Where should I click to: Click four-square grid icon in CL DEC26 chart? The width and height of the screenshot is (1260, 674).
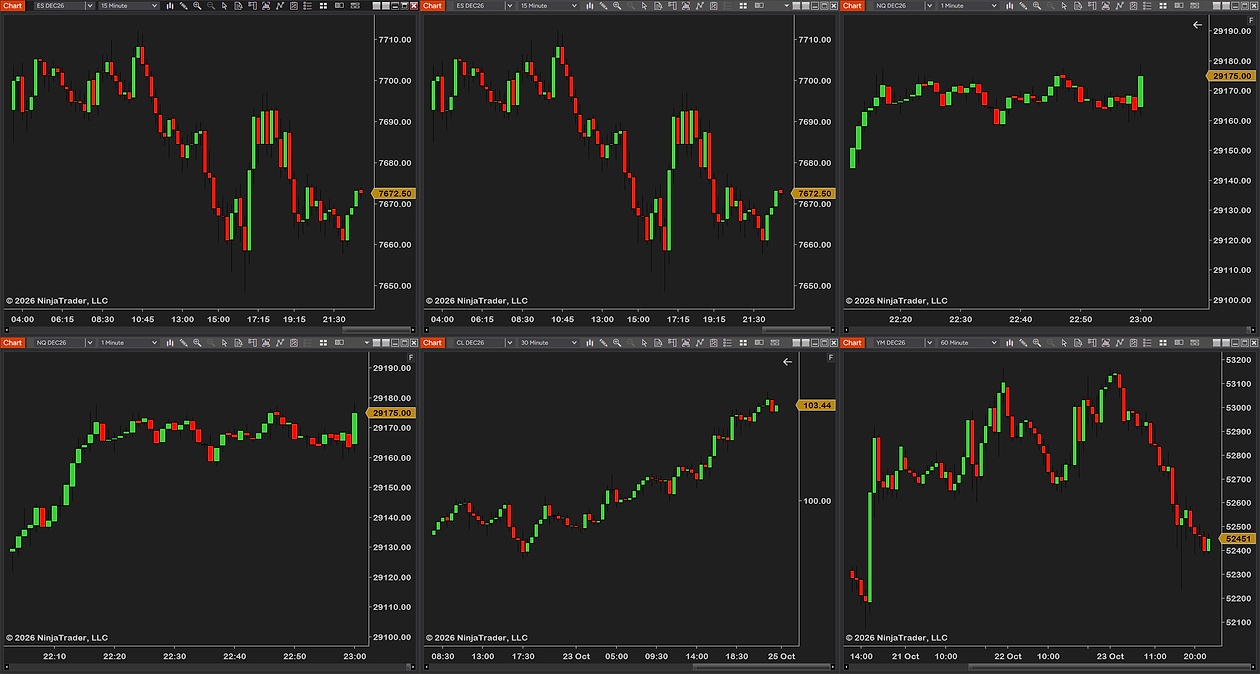(x=742, y=342)
